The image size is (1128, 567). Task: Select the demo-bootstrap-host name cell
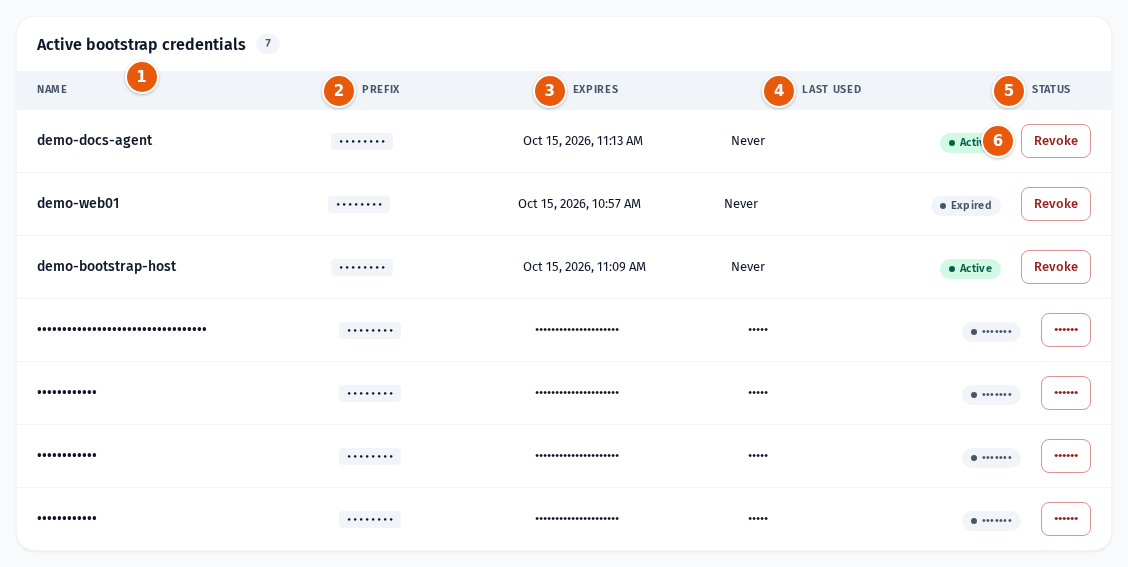(106, 266)
